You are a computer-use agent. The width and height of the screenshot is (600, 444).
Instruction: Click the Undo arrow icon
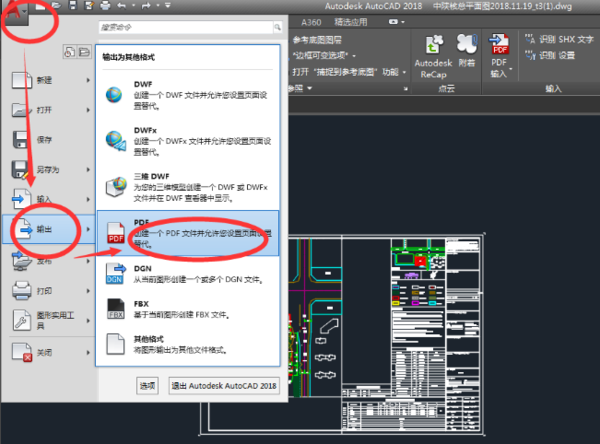(x=122, y=5)
